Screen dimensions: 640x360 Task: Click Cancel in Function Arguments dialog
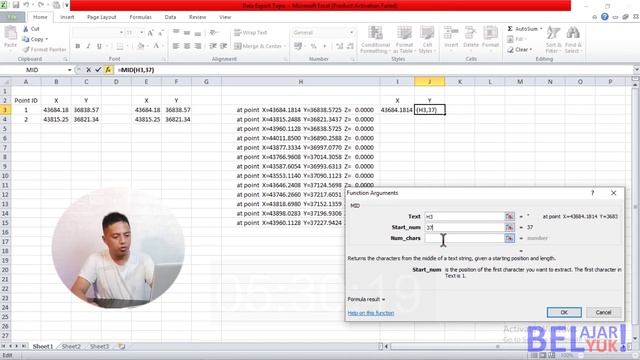pyautogui.click(x=603, y=312)
